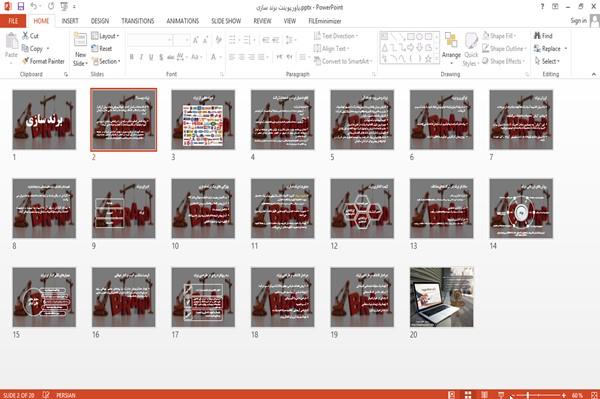Expand the Section dropdown

106,61
